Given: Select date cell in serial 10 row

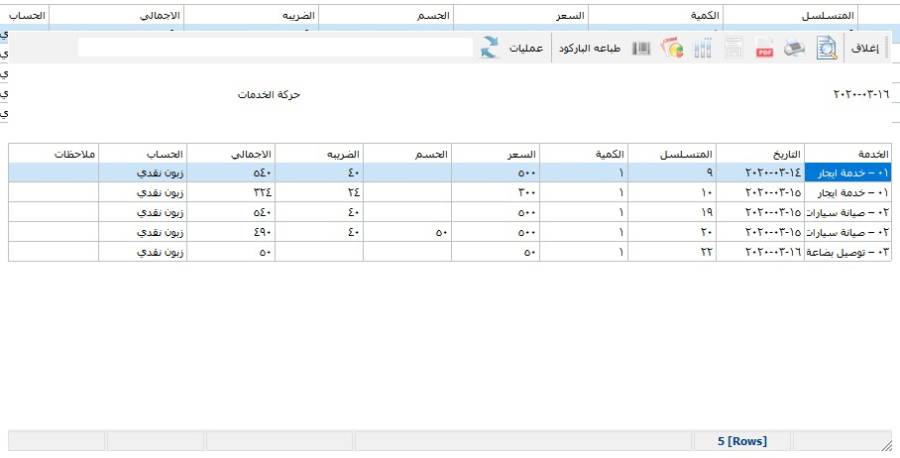Looking at the screenshot, I should (760, 193).
